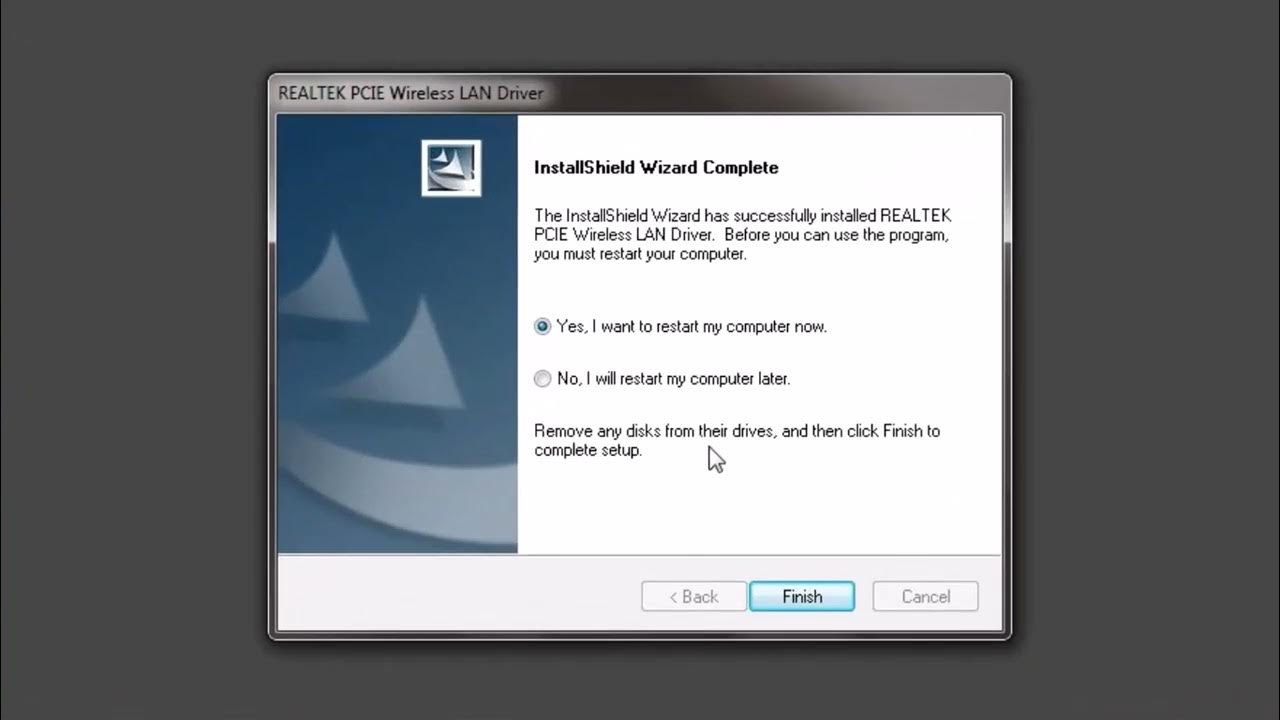Viewport: 1280px width, 720px height.
Task: Click the InstallShield logo icon
Action: (451, 168)
